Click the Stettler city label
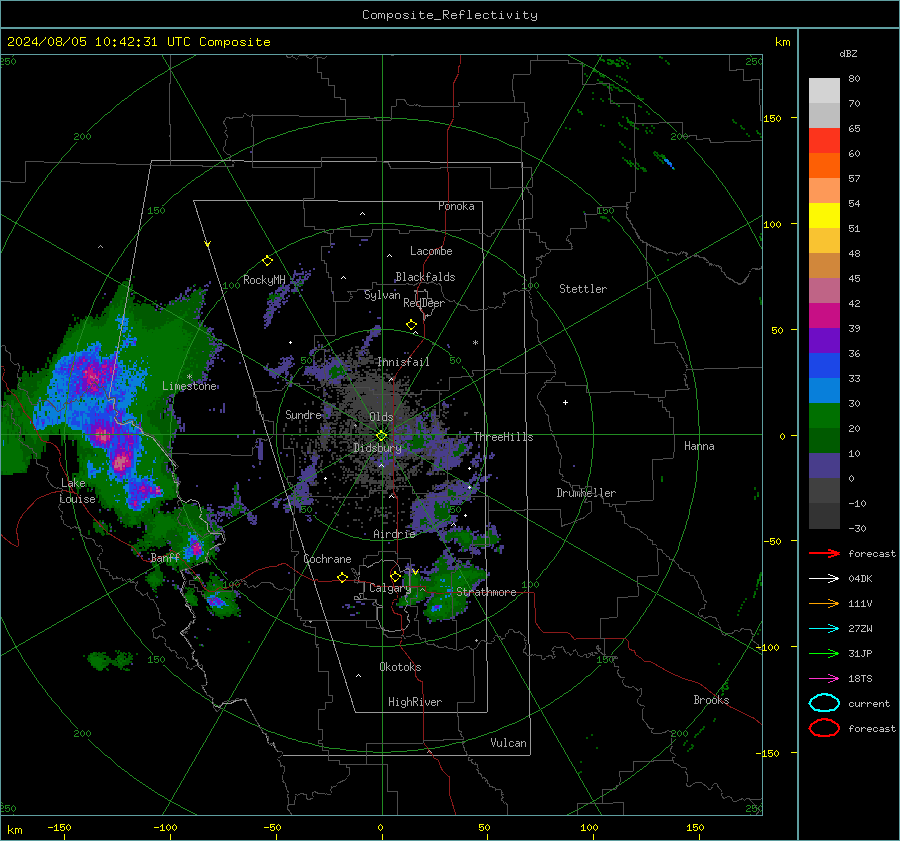Screen dimensions: 900x841 click(x=583, y=289)
